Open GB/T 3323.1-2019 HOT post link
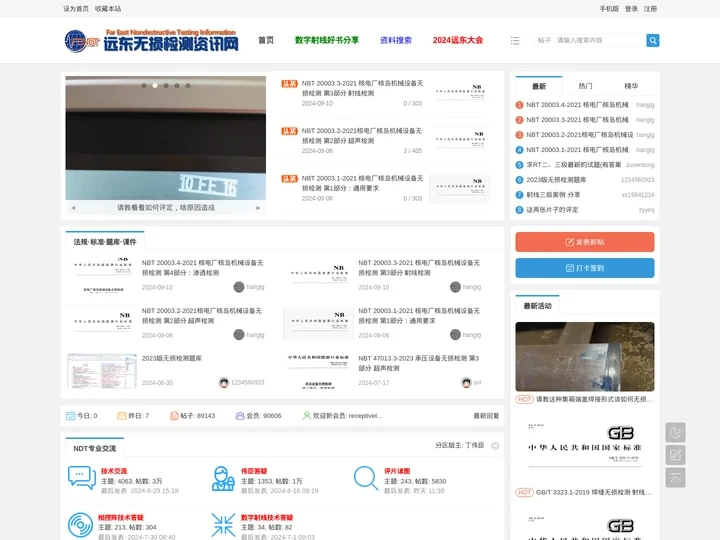Image resolution: width=720 pixels, height=540 pixels. point(593,492)
